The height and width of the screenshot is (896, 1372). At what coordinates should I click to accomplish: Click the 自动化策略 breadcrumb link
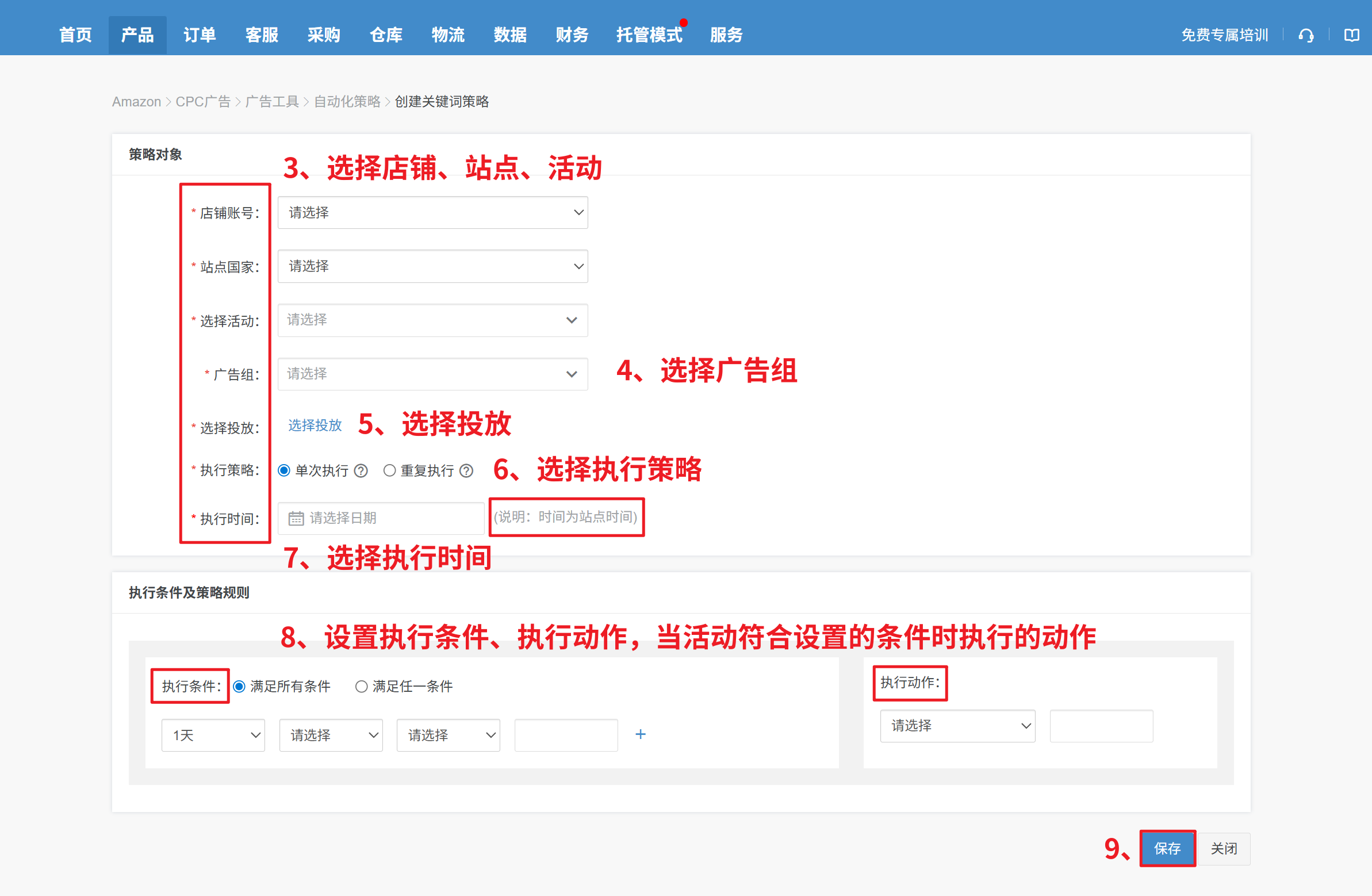coord(347,101)
